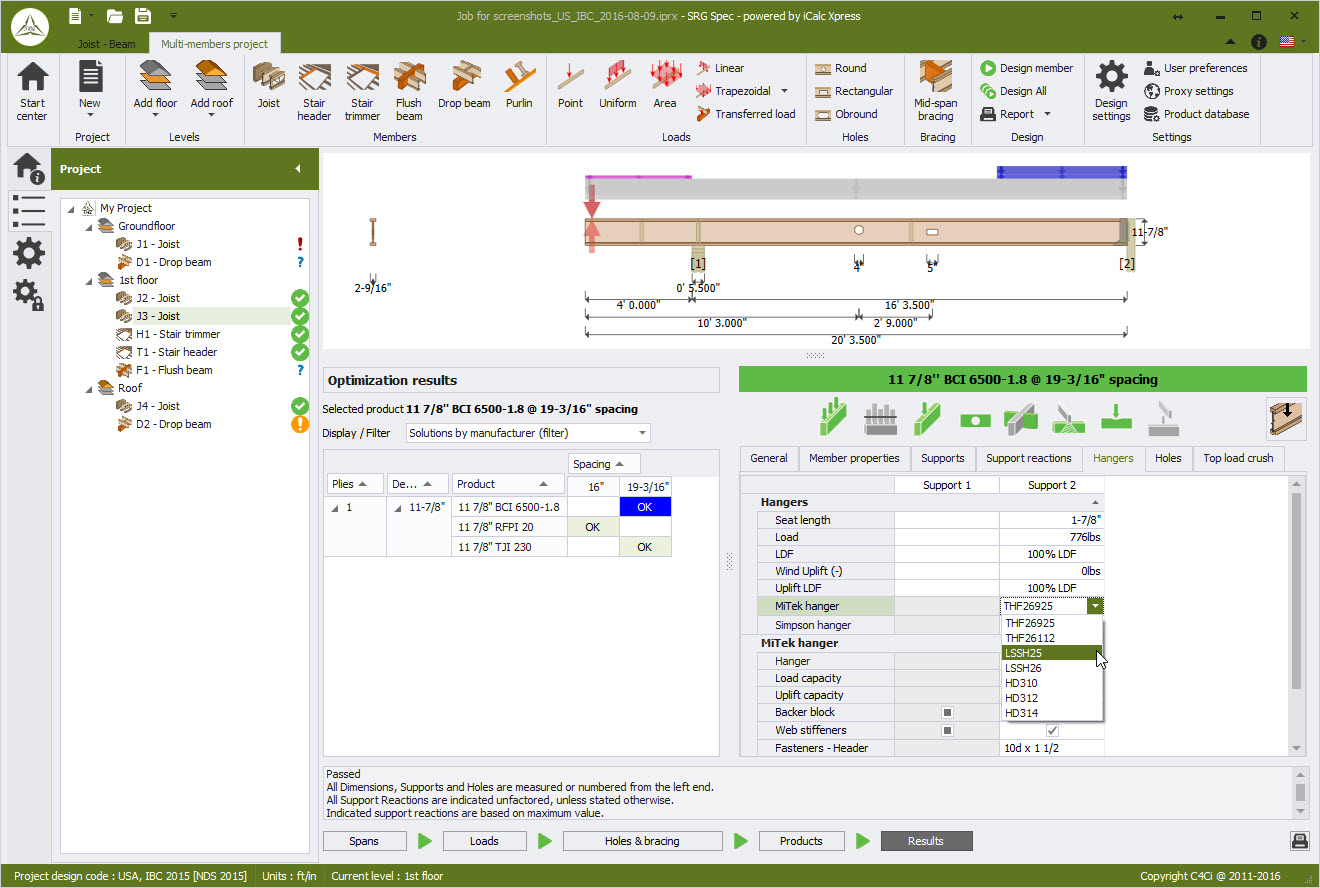Collapse the Project panel arrow
The width and height of the screenshot is (1320, 888).
point(297,169)
